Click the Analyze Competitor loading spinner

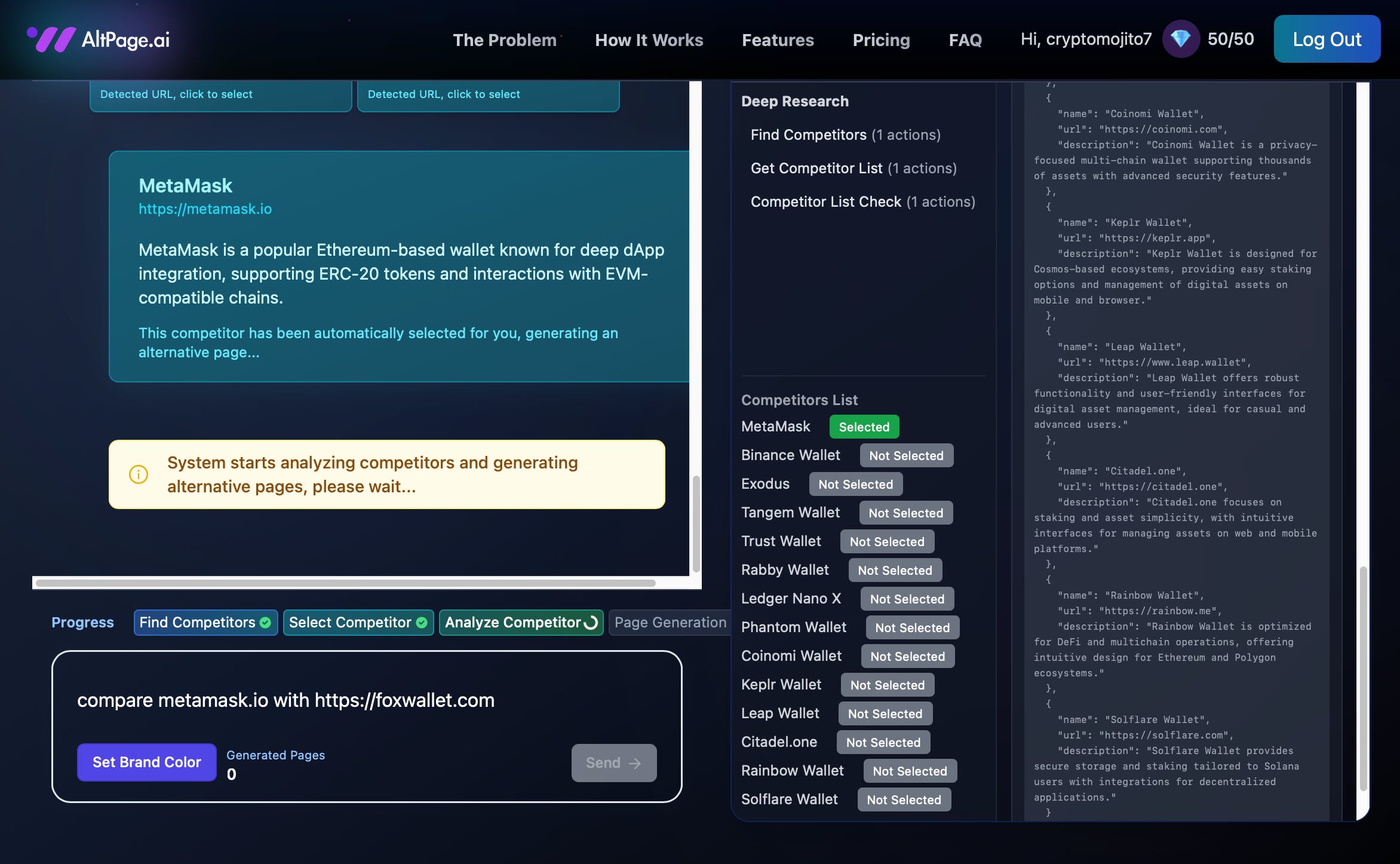click(x=591, y=623)
